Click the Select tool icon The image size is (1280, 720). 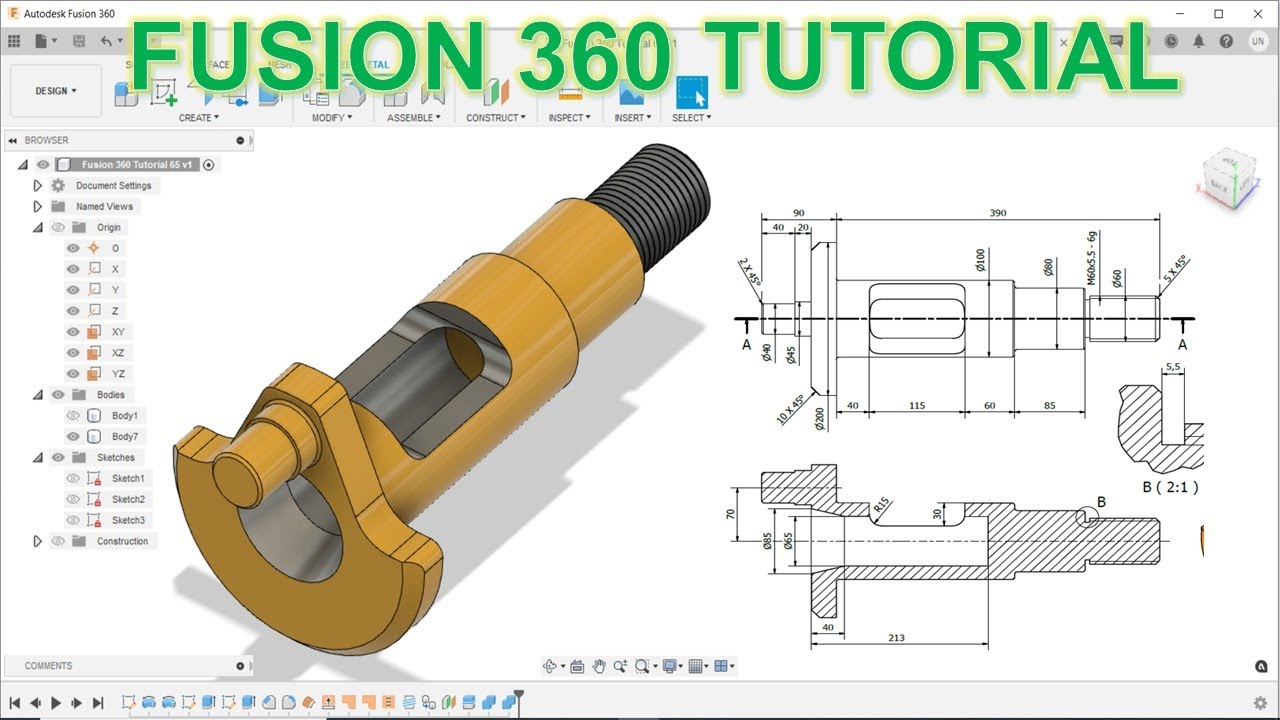pyautogui.click(x=692, y=92)
